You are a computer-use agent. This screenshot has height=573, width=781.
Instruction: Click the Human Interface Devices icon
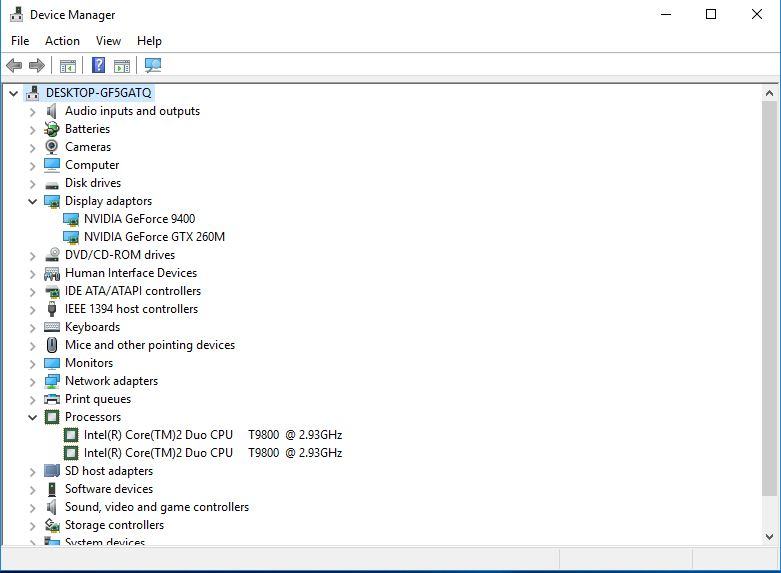pos(52,274)
